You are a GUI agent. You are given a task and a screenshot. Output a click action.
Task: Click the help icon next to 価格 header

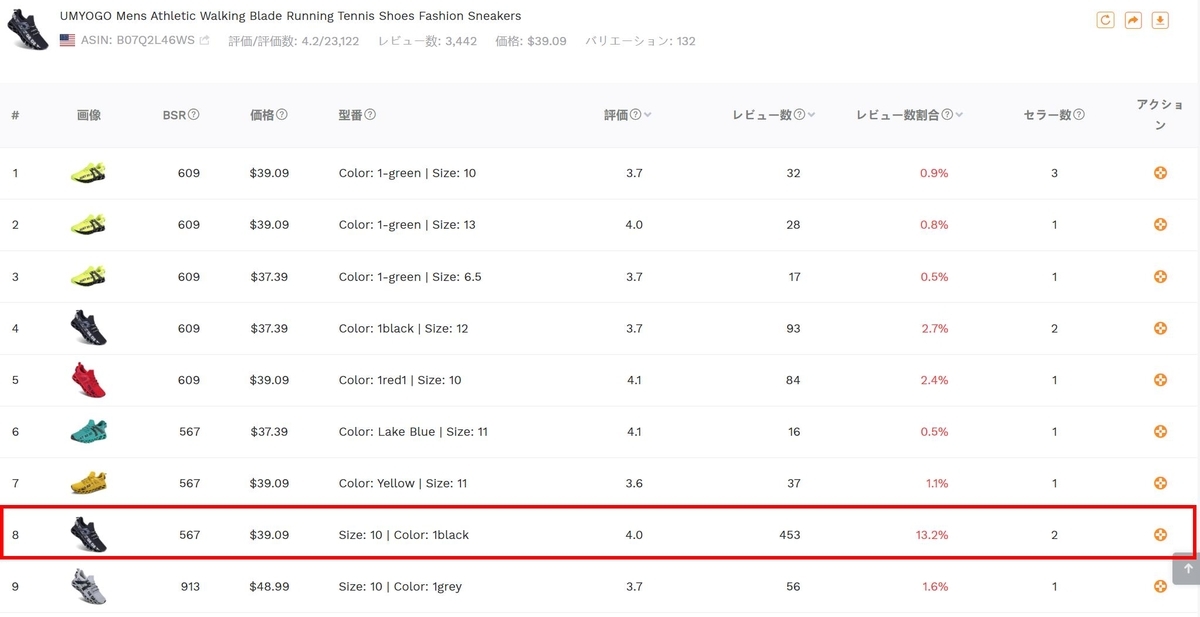pos(282,115)
